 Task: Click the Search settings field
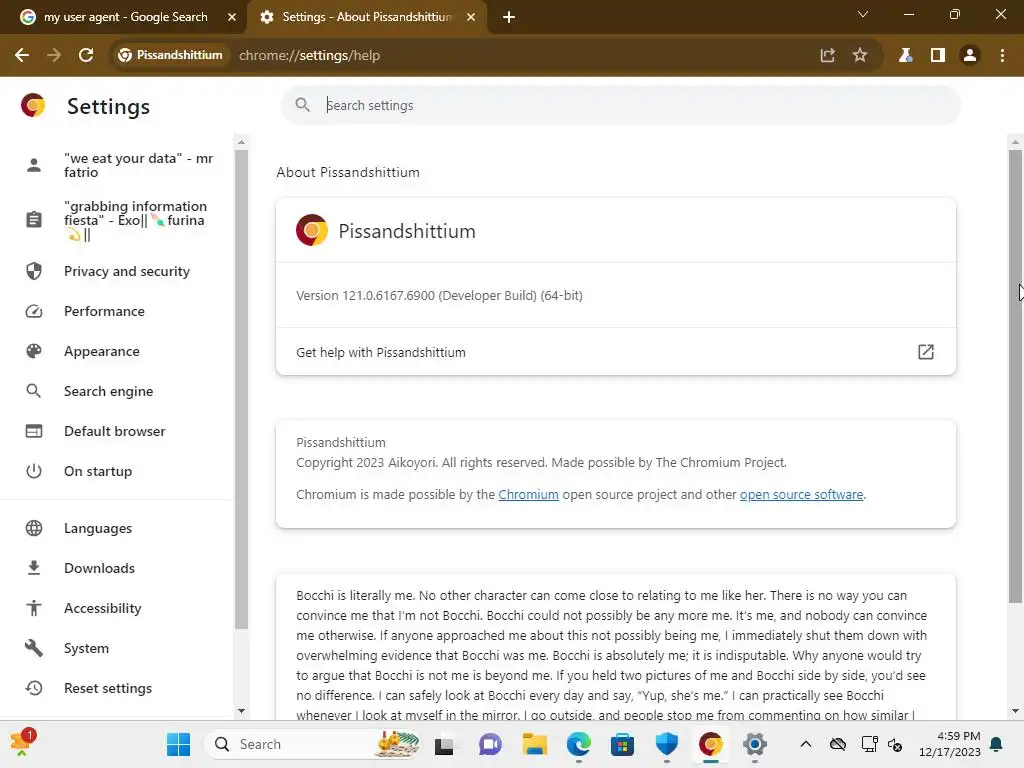(x=620, y=105)
